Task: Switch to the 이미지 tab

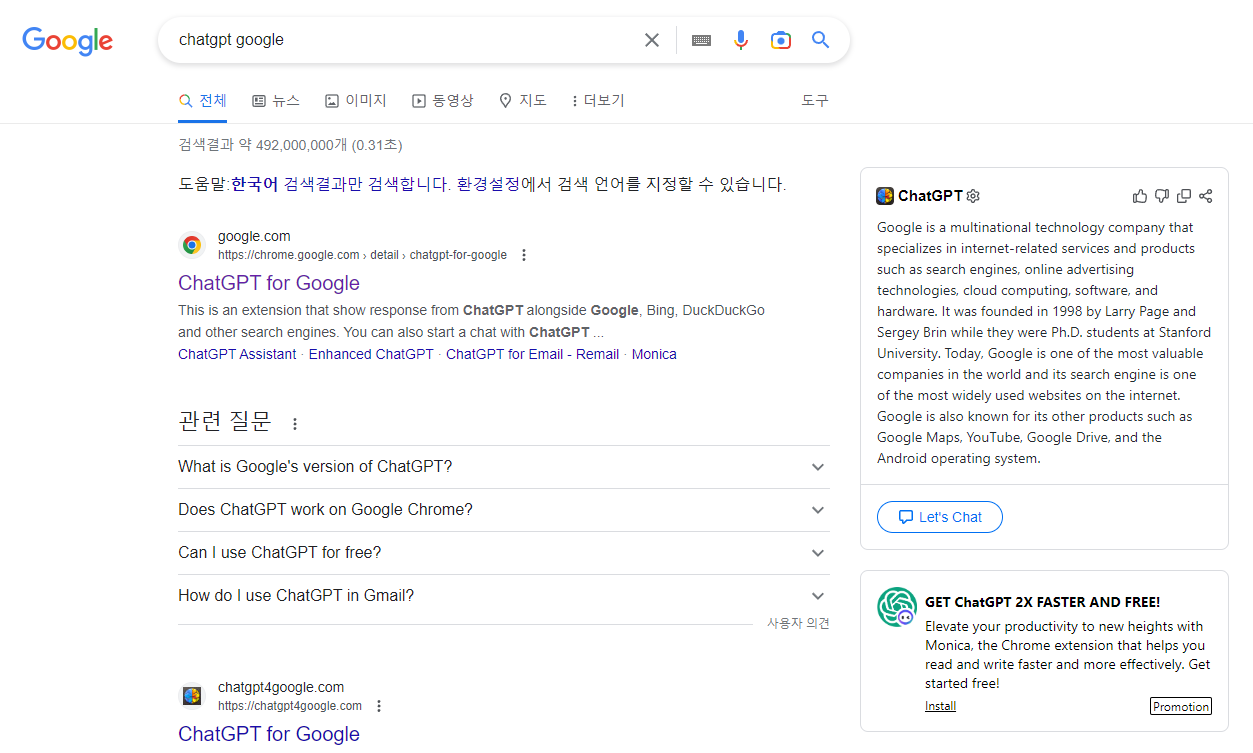Action: pyautogui.click(x=356, y=101)
